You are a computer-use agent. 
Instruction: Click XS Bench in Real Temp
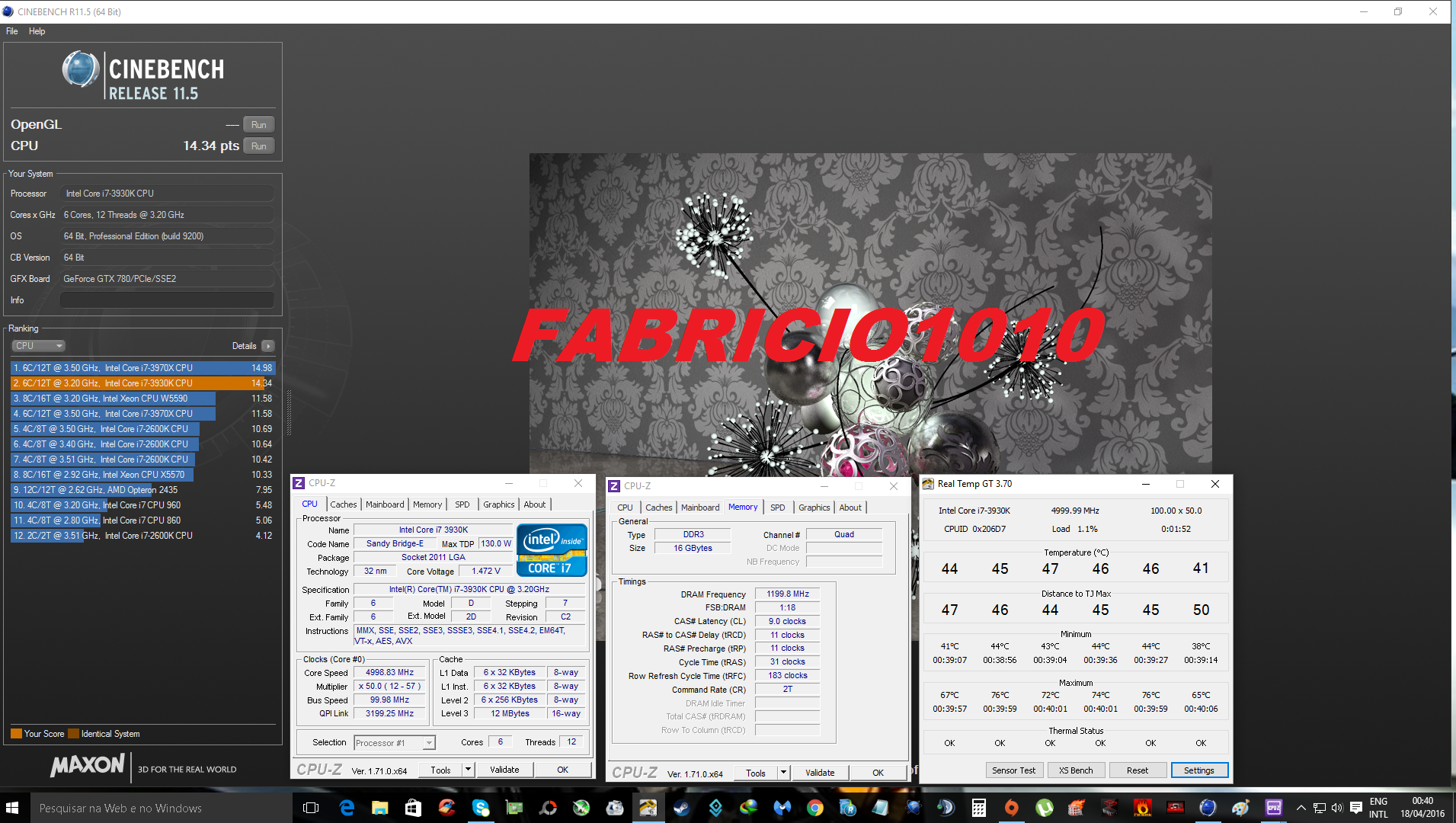point(1076,770)
